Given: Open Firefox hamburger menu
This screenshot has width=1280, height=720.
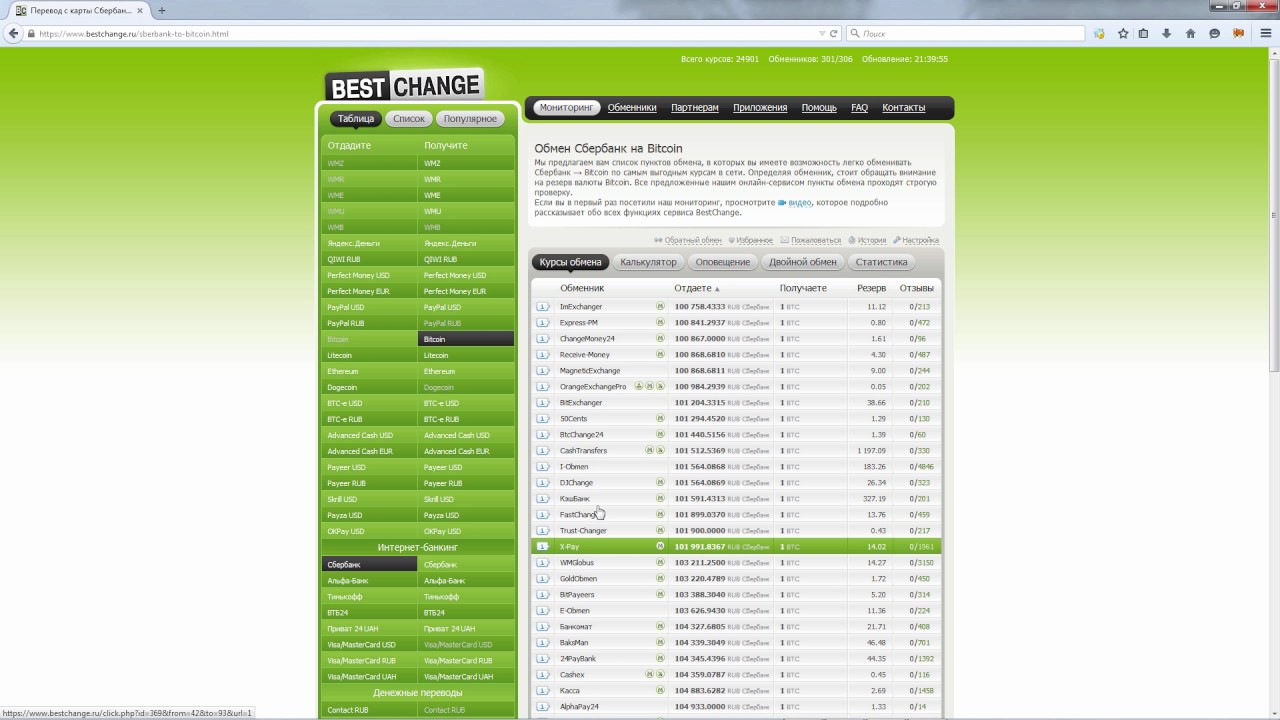Looking at the screenshot, I should (1265, 33).
